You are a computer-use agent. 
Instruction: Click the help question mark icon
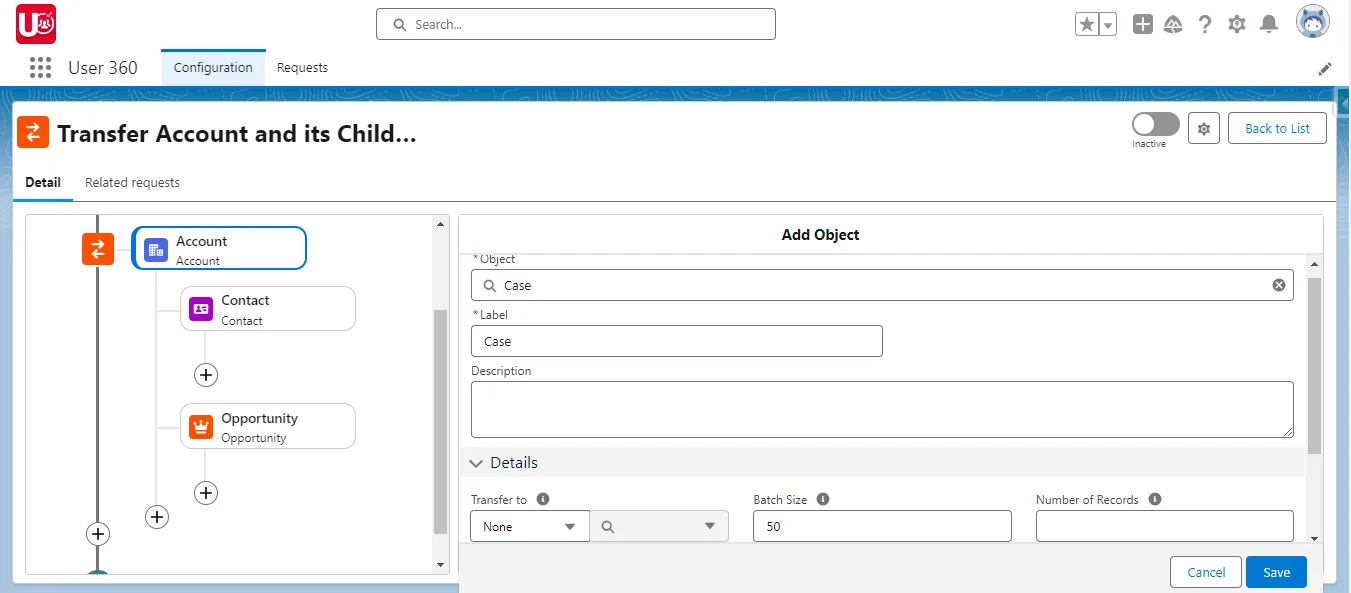pos(1205,23)
